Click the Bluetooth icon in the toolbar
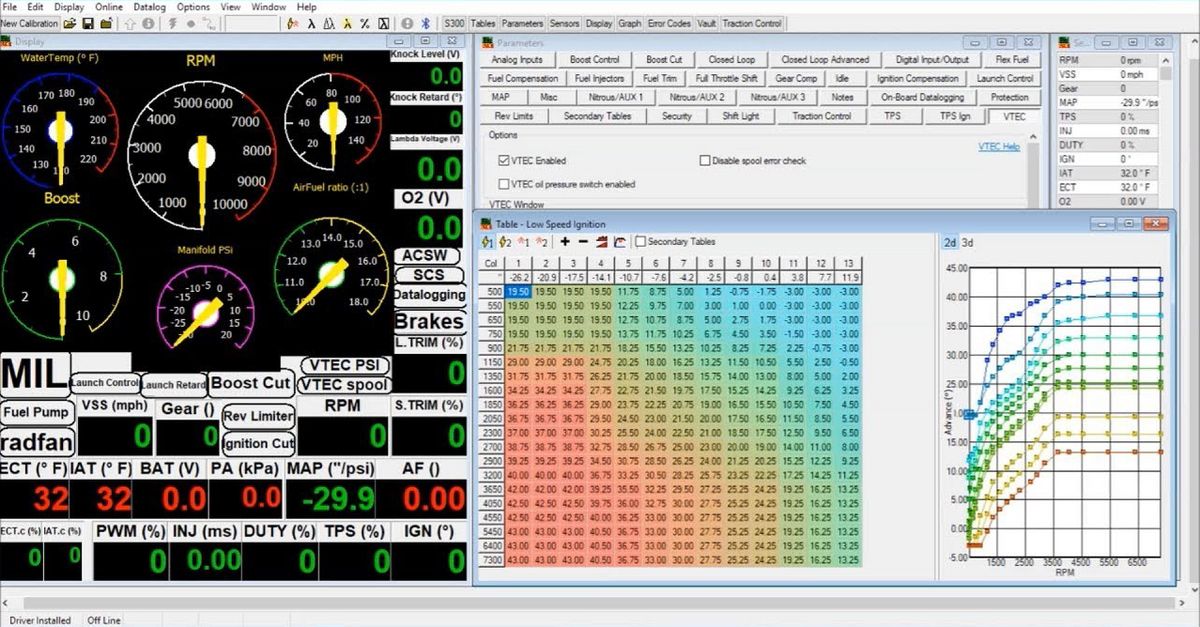This screenshot has width=1200, height=627. [425, 22]
